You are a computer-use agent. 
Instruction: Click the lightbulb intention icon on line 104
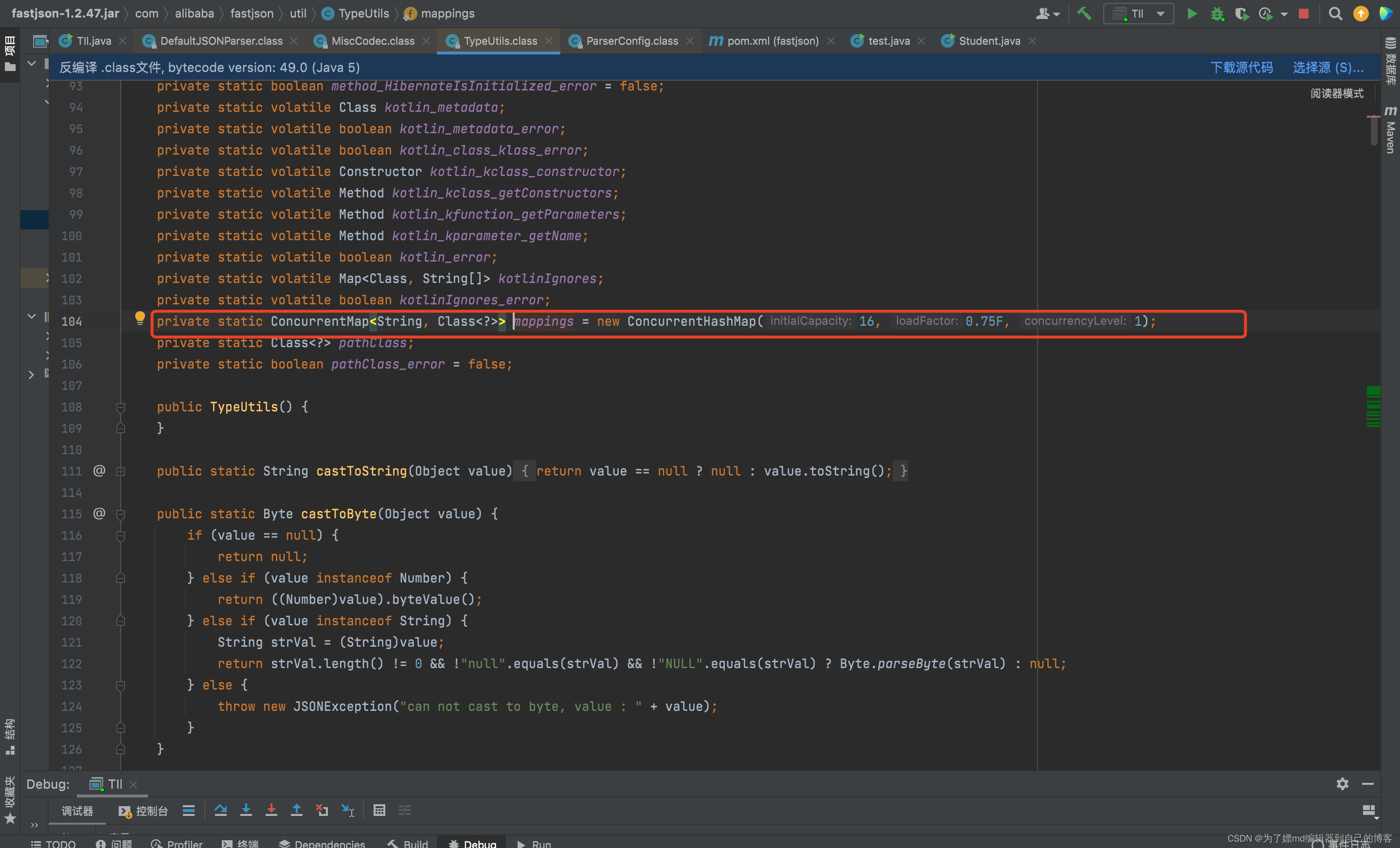click(139, 318)
